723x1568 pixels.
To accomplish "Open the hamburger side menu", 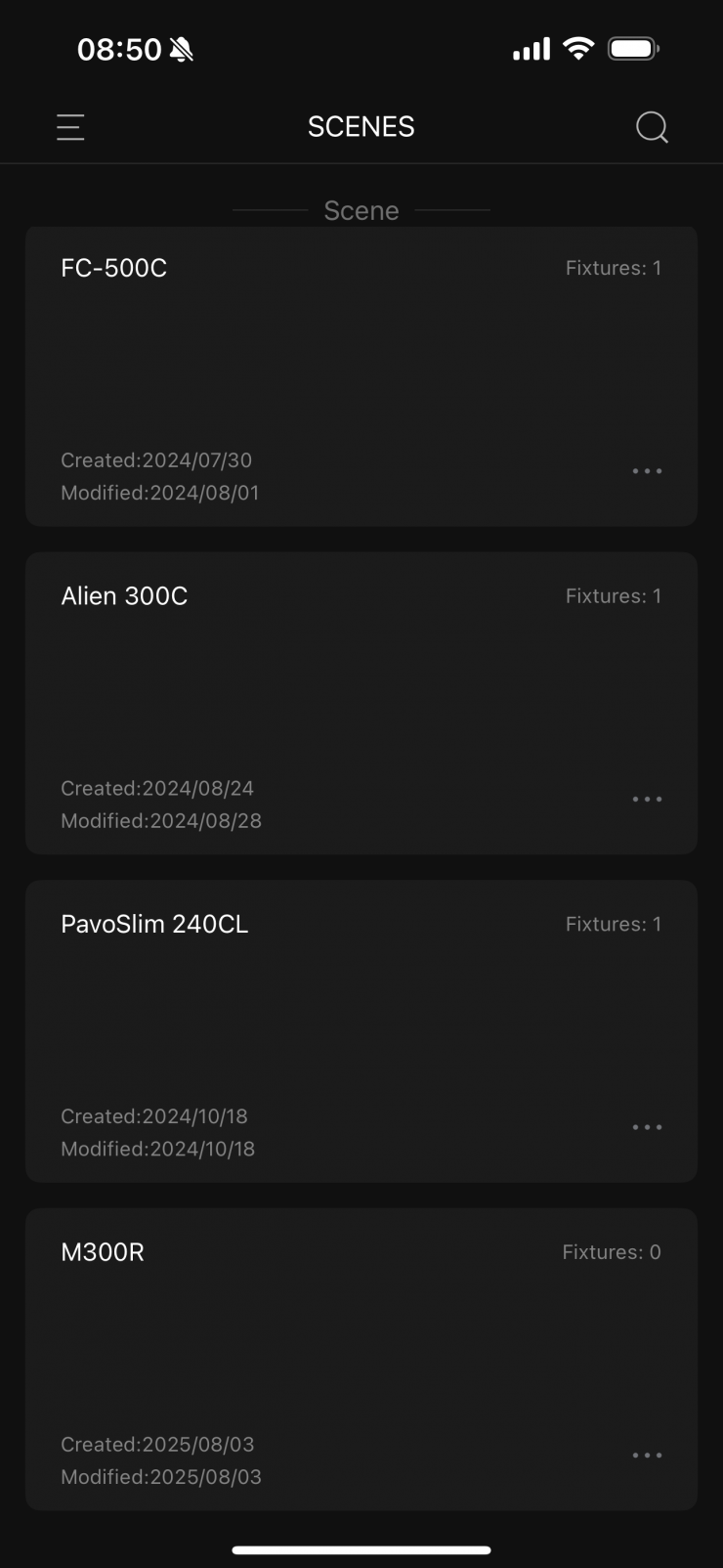I will coord(70,127).
